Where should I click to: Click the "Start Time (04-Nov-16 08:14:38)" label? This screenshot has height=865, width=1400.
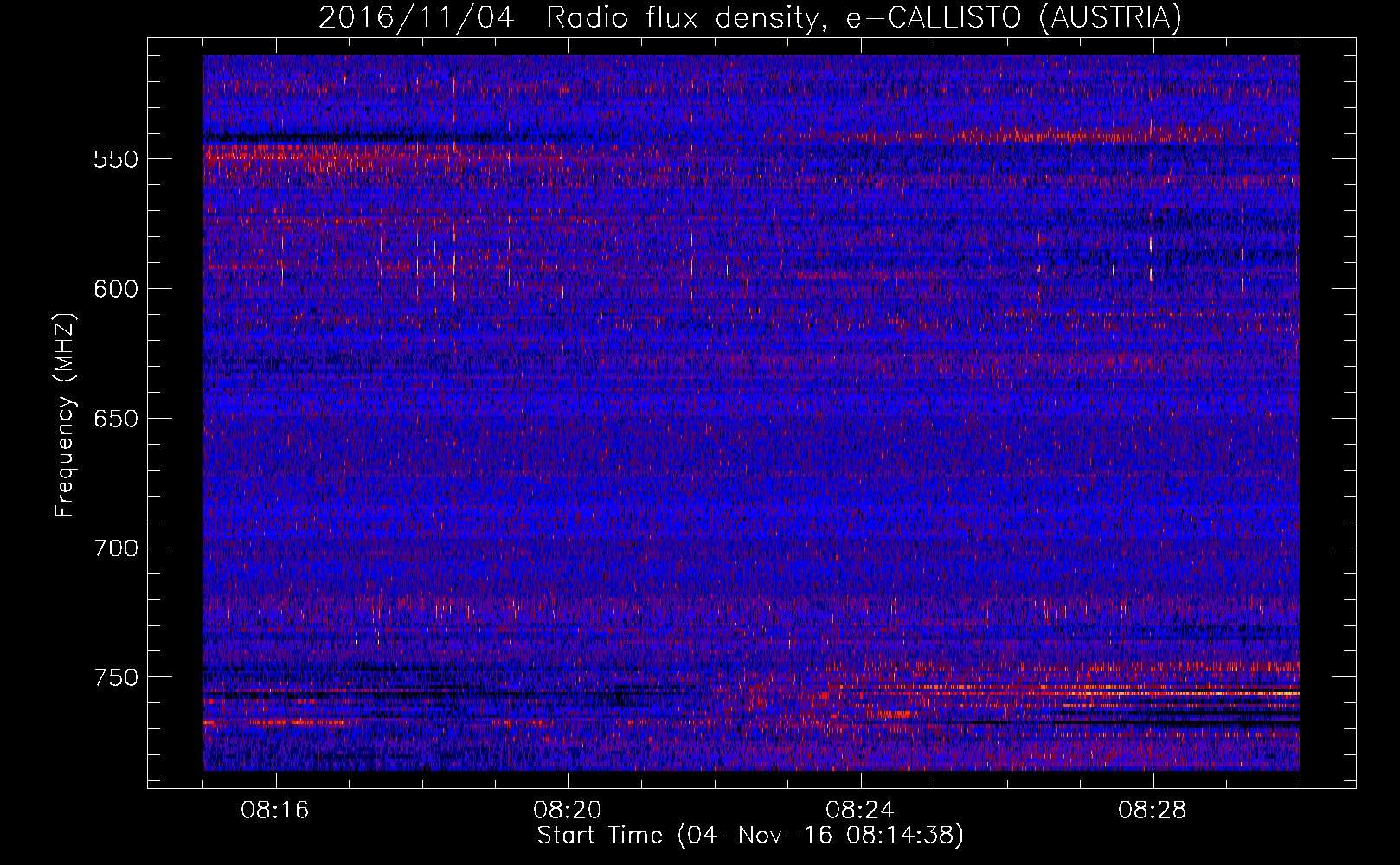[x=750, y=836]
